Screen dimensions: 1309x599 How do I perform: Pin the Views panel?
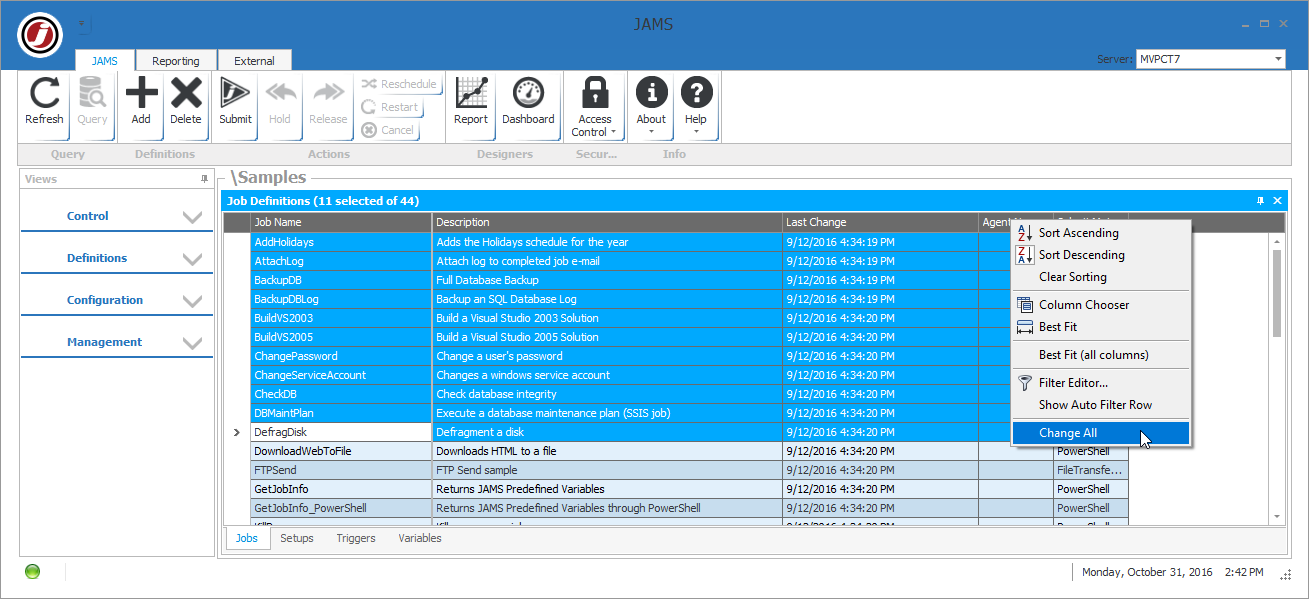(x=205, y=179)
